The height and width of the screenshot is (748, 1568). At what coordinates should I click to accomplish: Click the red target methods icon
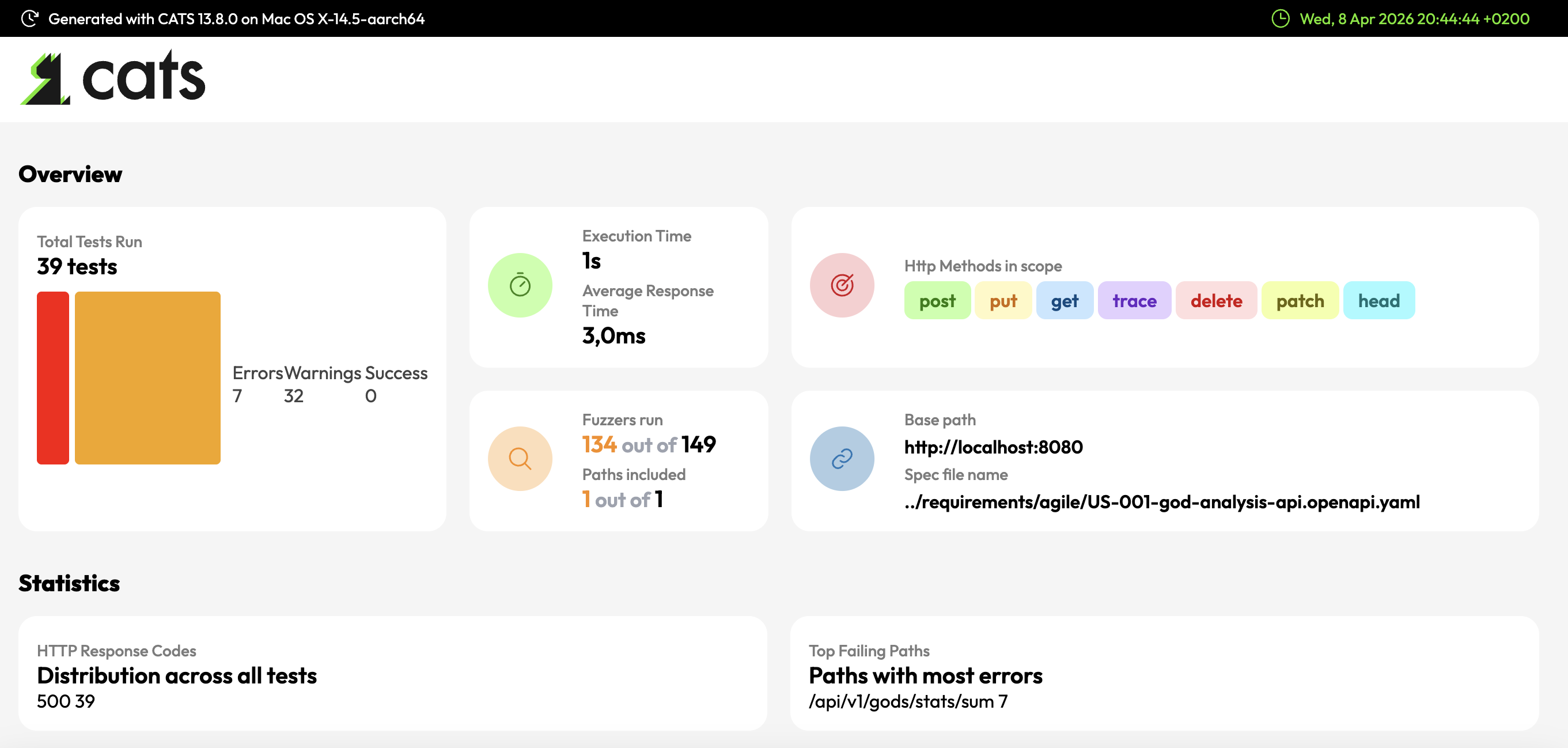(x=842, y=285)
